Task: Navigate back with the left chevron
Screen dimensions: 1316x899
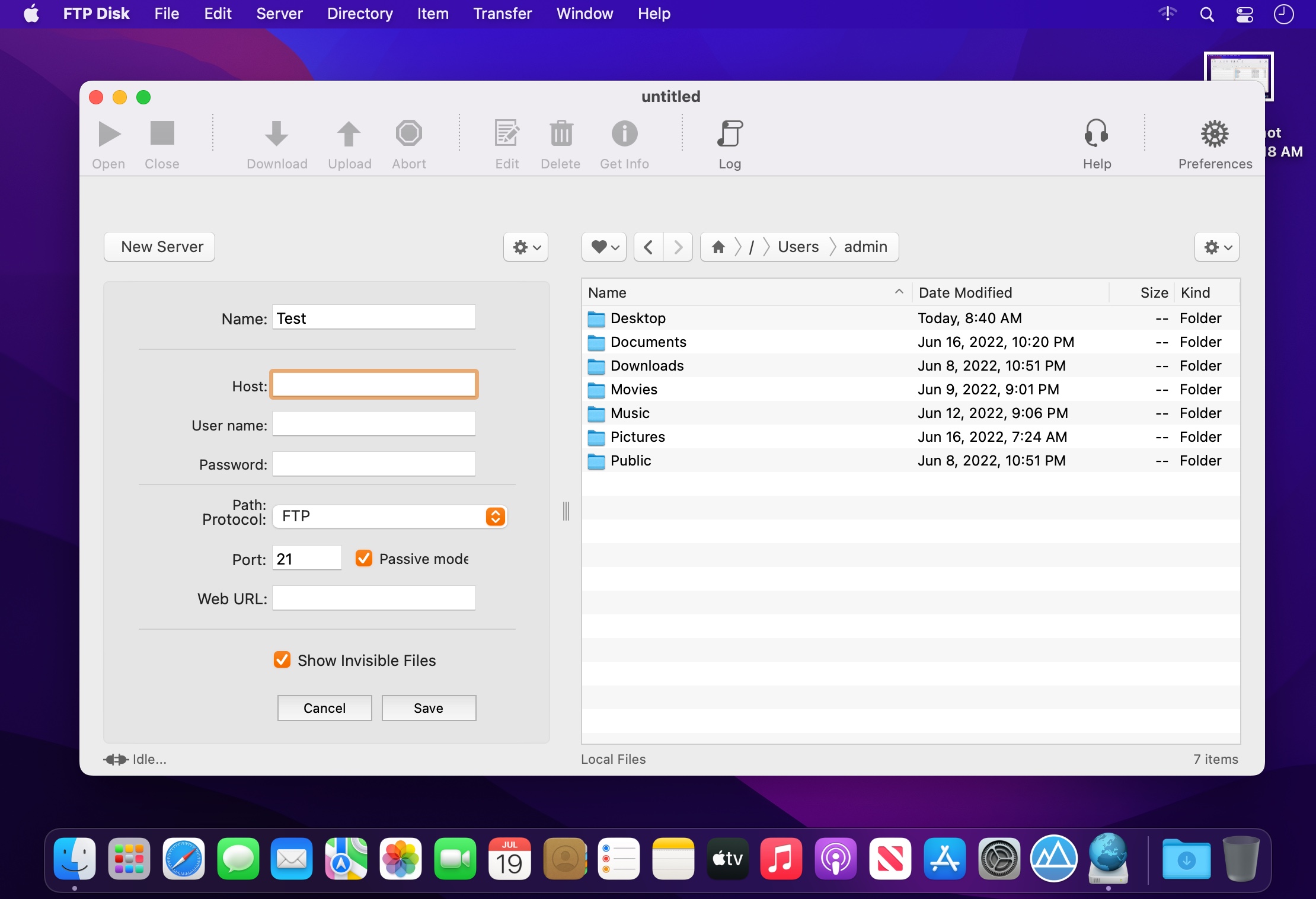Action: pyautogui.click(x=649, y=247)
